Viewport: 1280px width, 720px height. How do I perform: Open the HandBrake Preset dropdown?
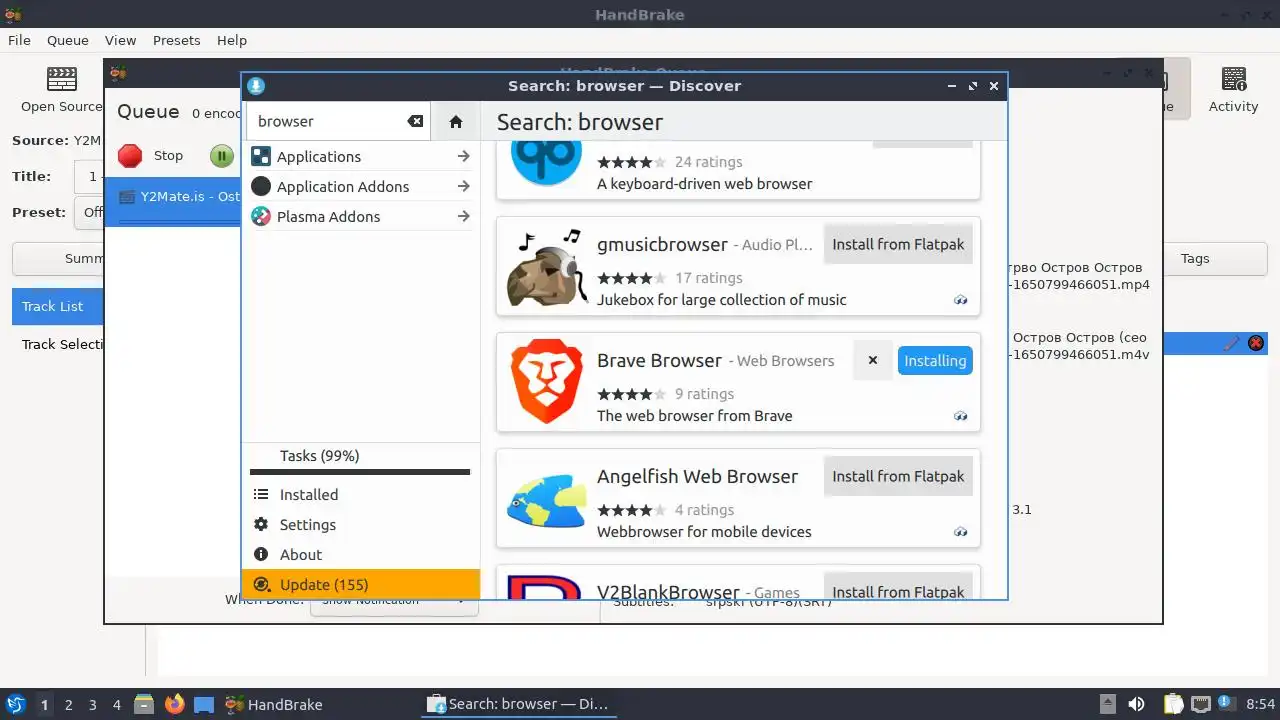(89, 212)
